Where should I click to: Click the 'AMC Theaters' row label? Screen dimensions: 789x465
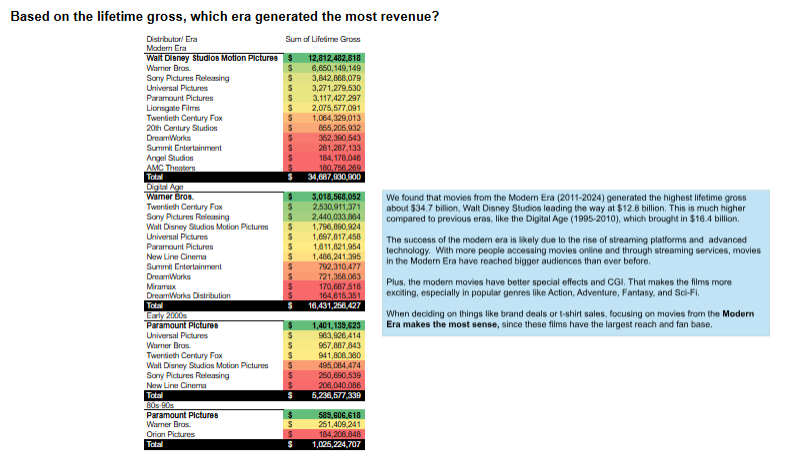pos(171,168)
